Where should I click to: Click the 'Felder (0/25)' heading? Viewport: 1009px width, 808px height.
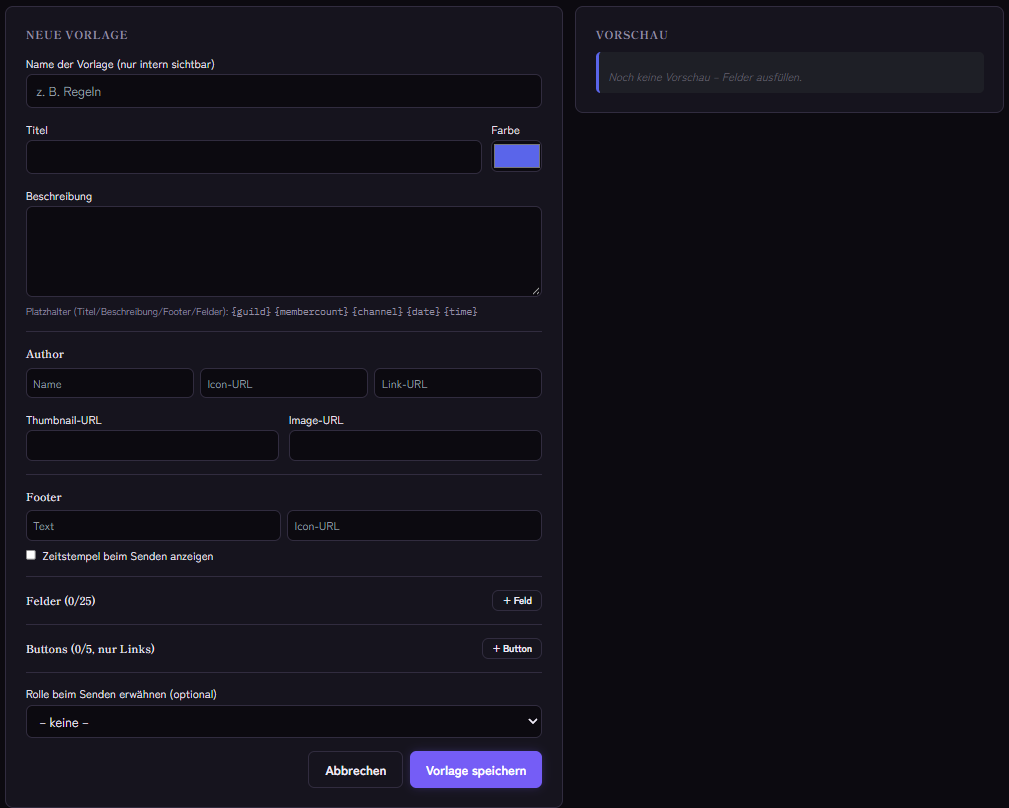pos(60,601)
